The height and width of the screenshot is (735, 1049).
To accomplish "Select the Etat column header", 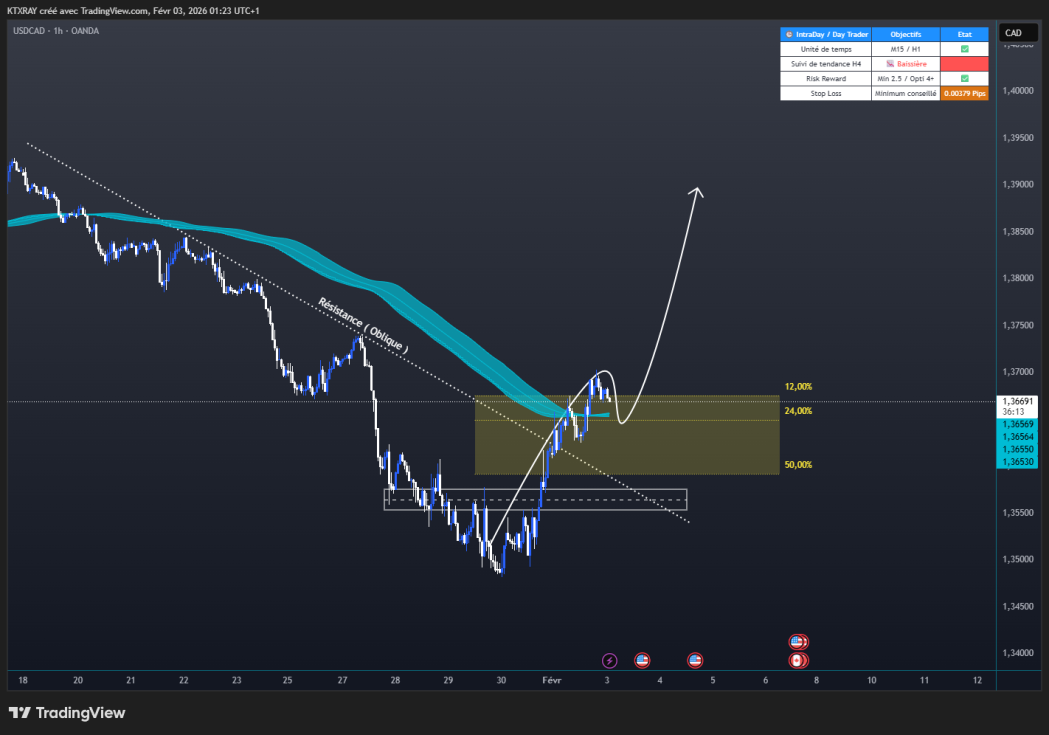I will (963, 34).
